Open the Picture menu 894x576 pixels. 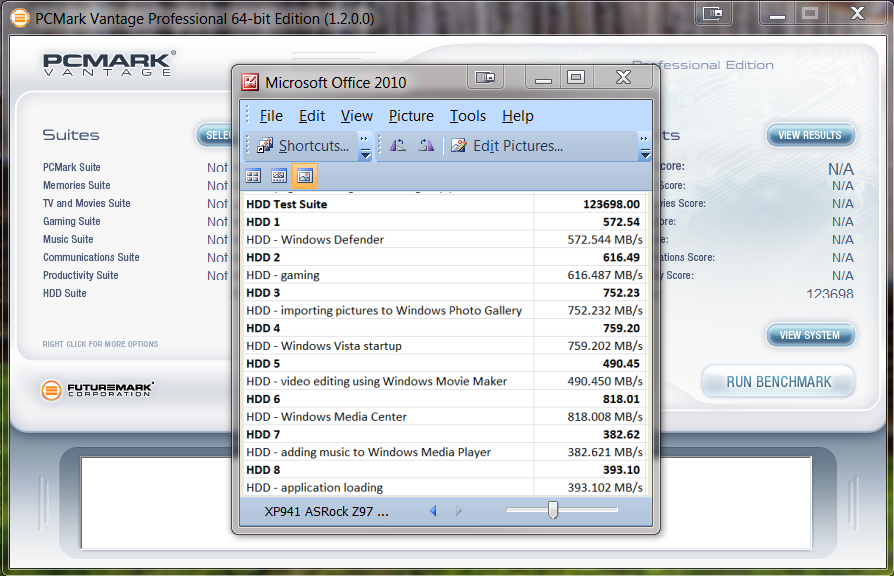[x=411, y=116]
